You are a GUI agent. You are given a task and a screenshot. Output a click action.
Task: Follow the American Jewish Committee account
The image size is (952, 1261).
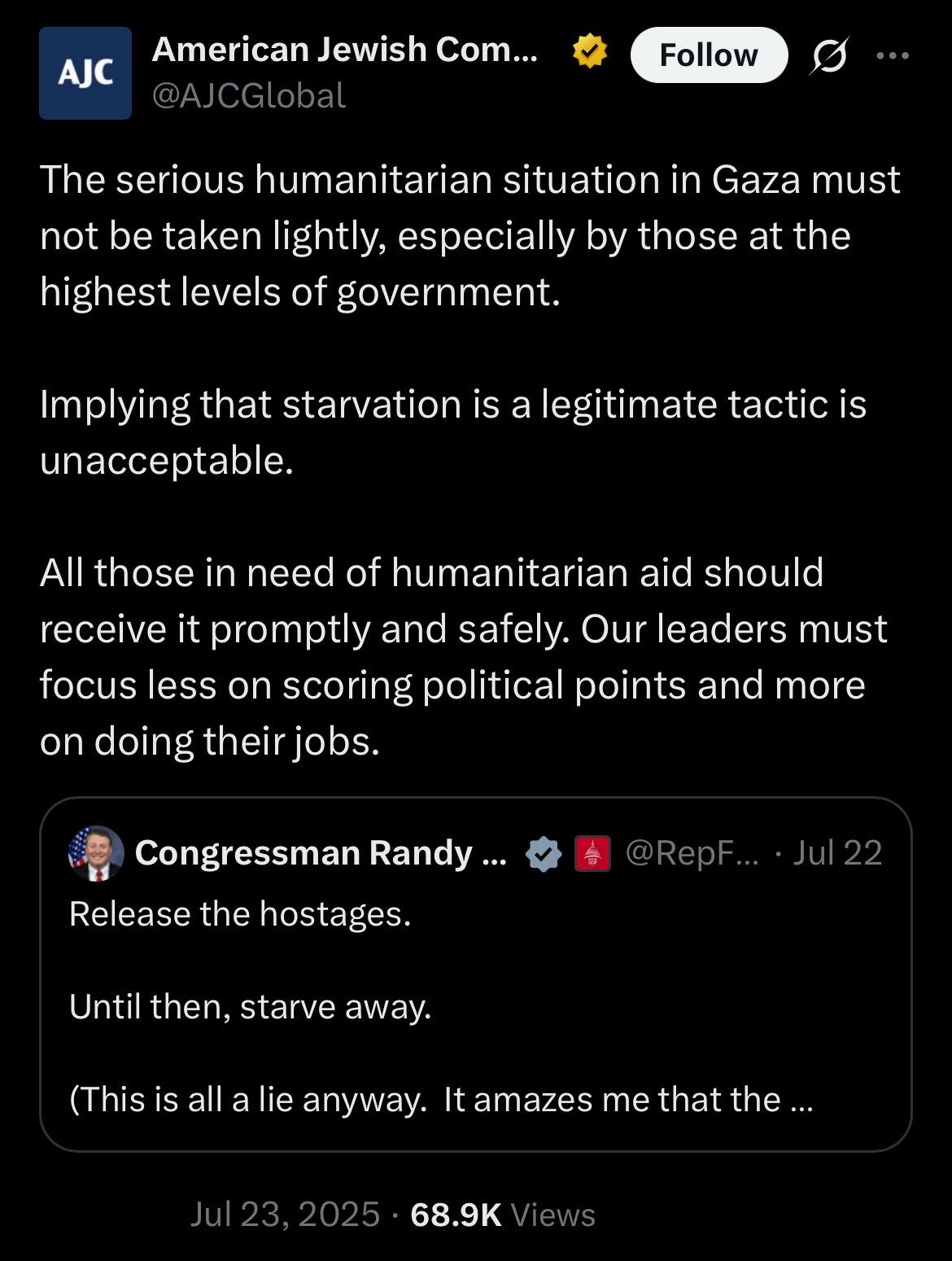(x=709, y=55)
